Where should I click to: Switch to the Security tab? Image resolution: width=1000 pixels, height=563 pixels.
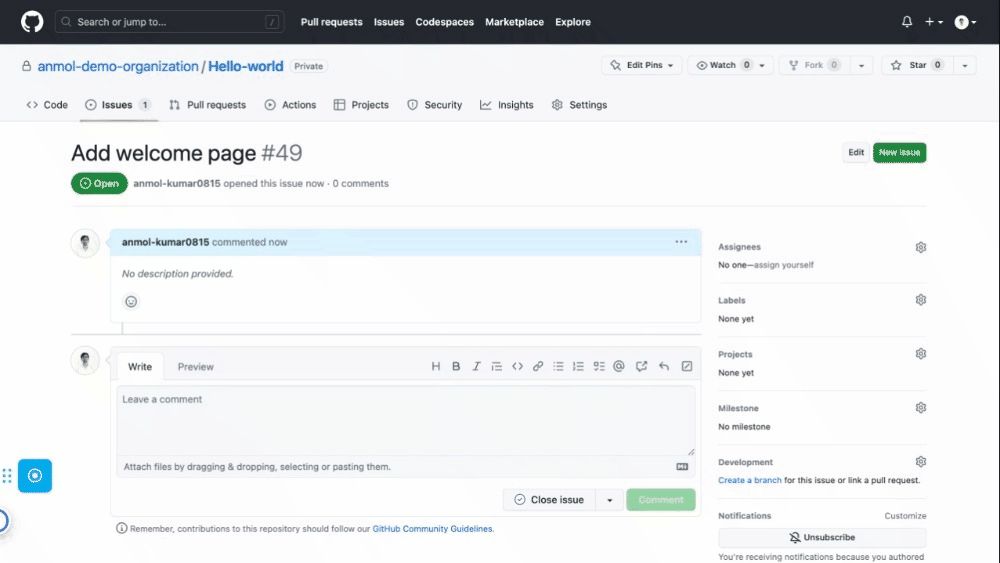pos(434,105)
